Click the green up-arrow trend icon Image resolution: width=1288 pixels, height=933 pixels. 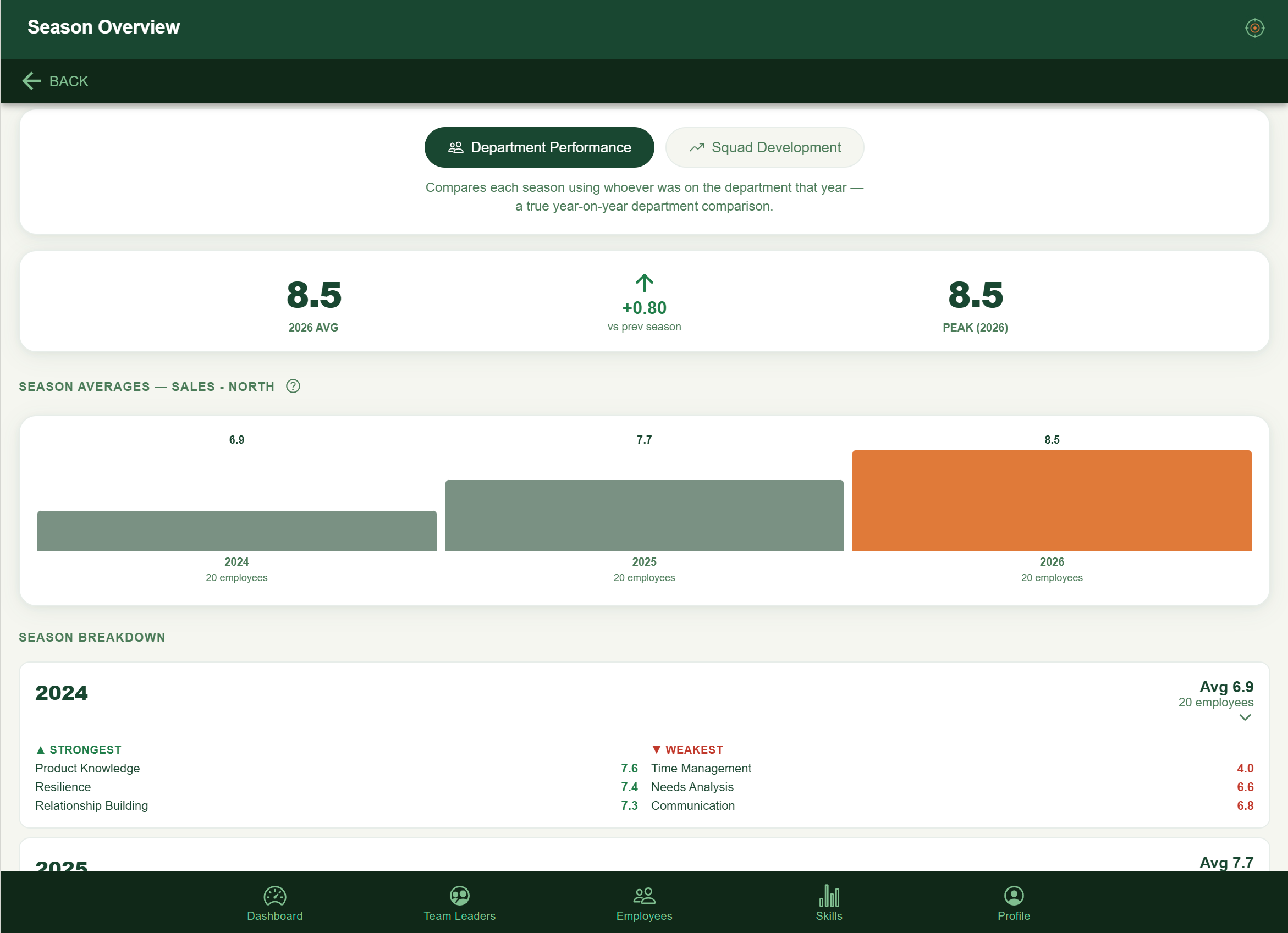(x=644, y=283)
